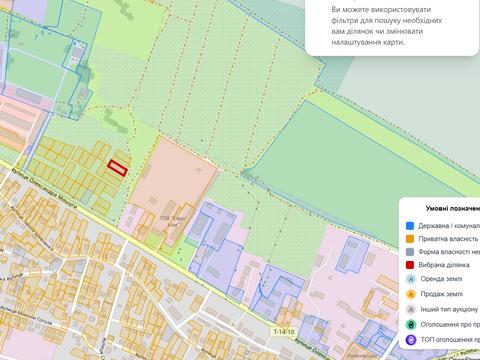
Task: Click the orange Продаж землі auction icon
Action: tap(411, 294)
